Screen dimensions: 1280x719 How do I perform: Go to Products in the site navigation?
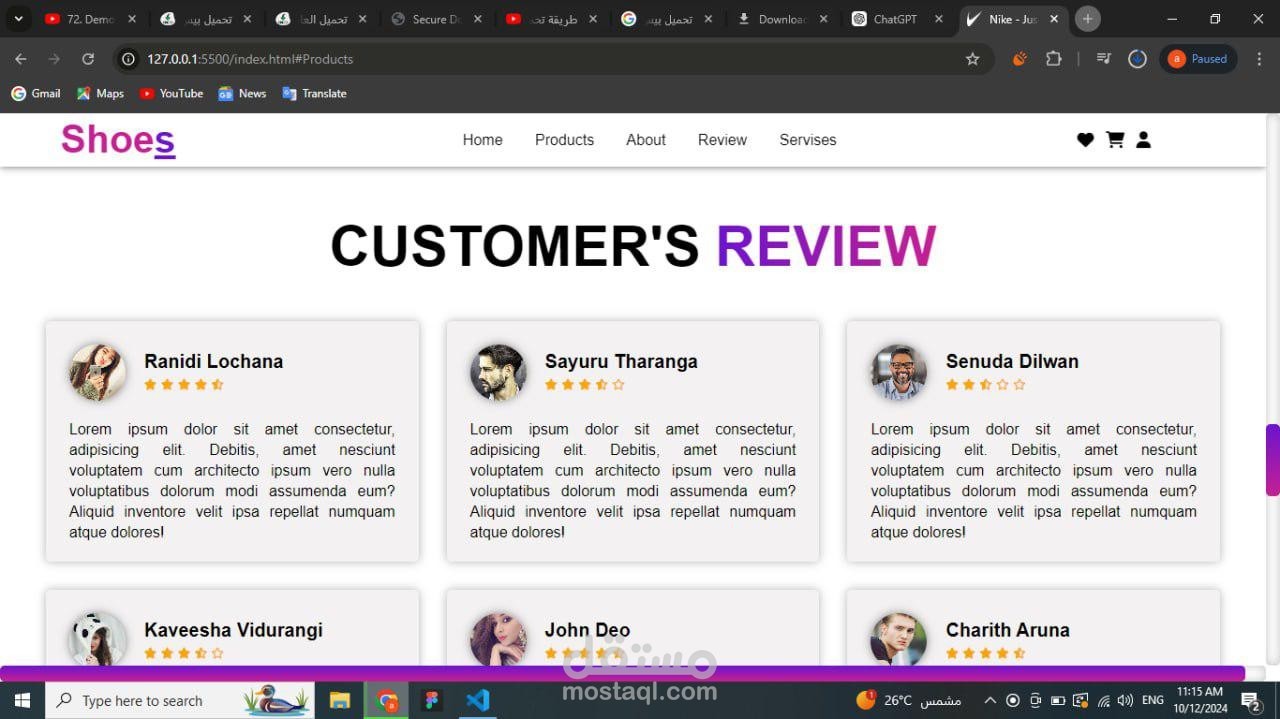(564, 140)
